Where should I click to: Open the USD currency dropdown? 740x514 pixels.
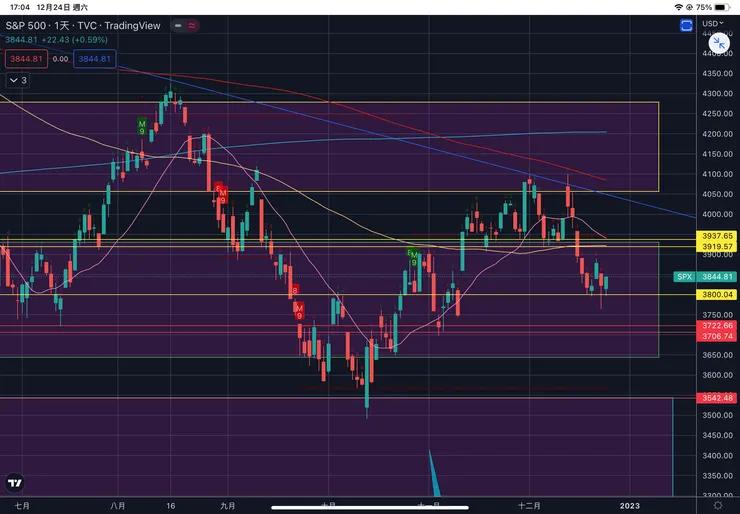pos(712,24)
